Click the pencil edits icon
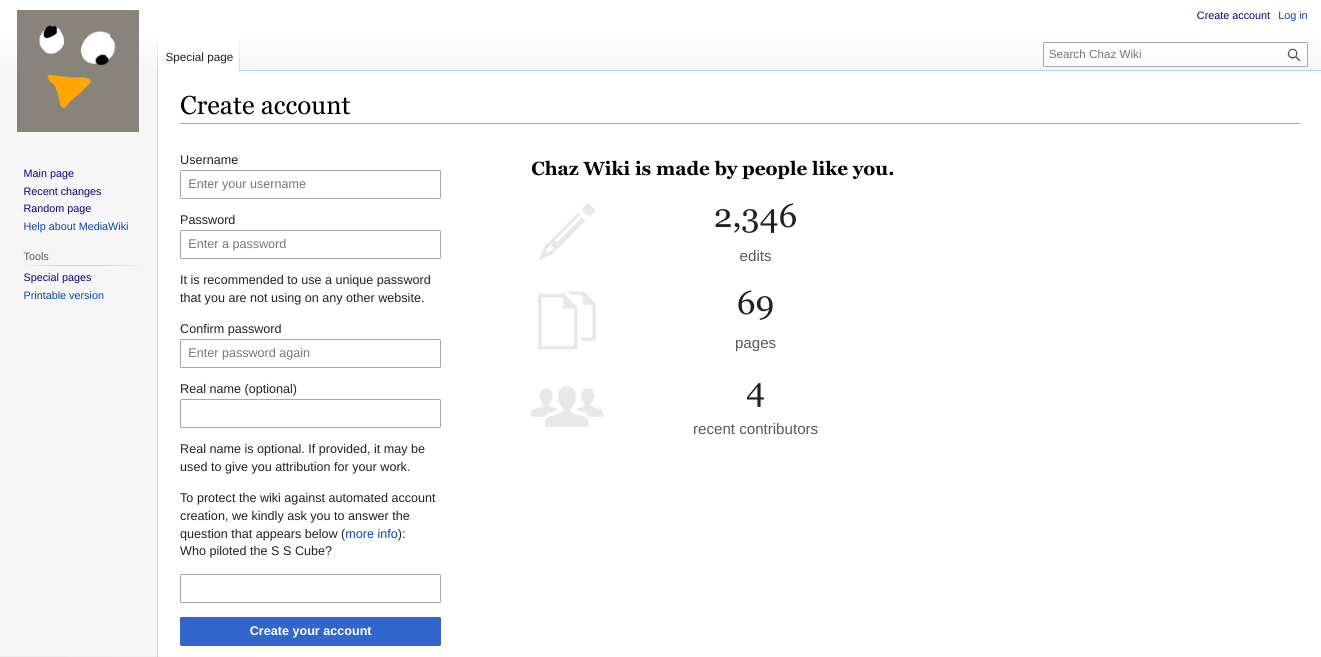The width and height of the screenshot is (1321, 657). [x=567, y=232]
